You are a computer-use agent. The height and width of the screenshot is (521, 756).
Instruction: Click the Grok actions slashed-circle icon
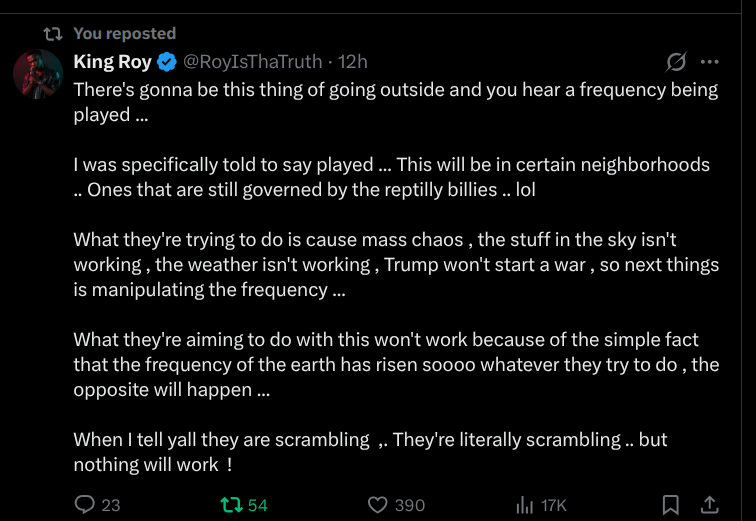click(676, 62)
